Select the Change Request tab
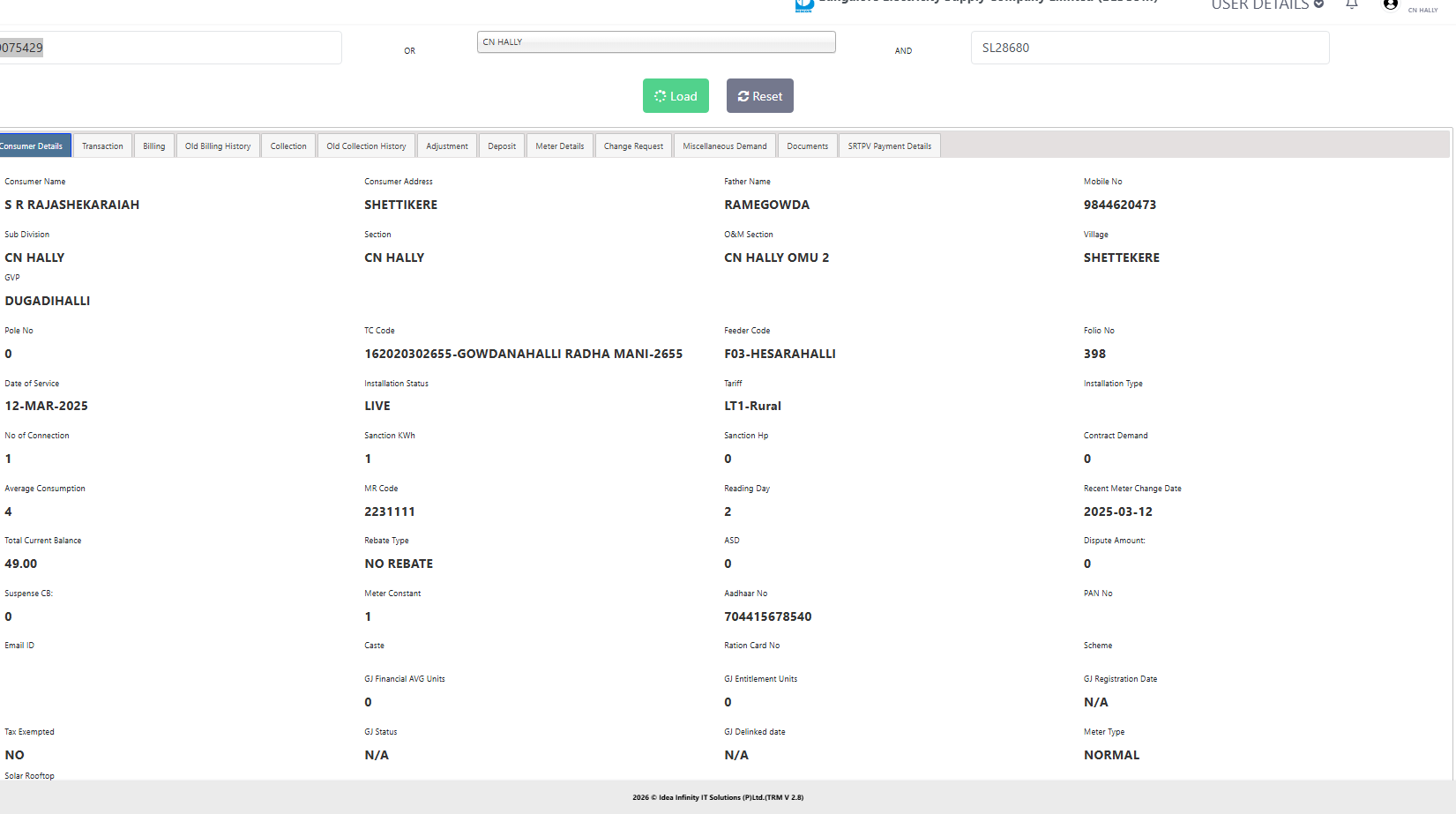Screen dimensions: 1456x814 pos(633,146)
